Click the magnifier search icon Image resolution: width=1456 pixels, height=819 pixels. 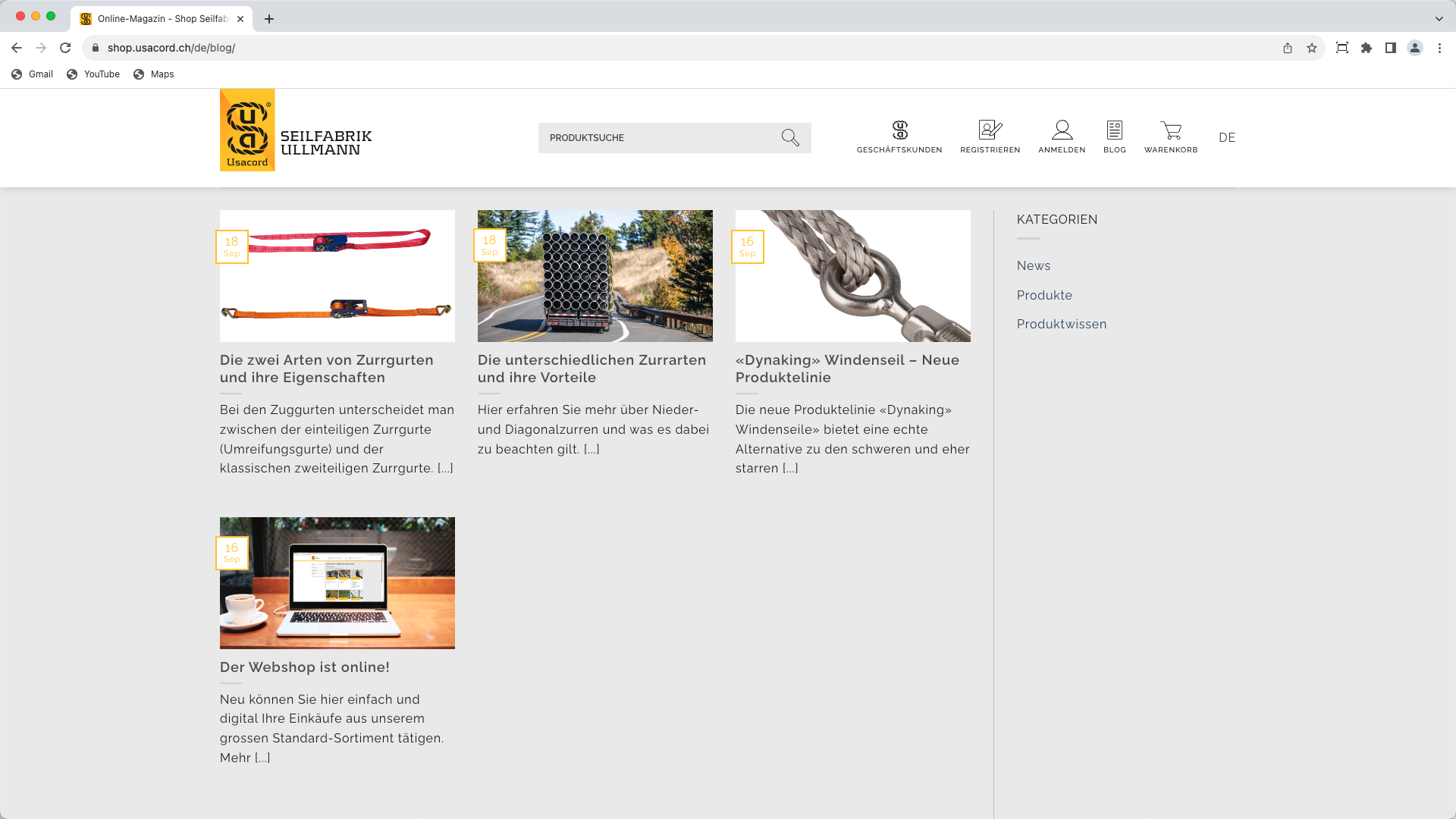(790, 137)
